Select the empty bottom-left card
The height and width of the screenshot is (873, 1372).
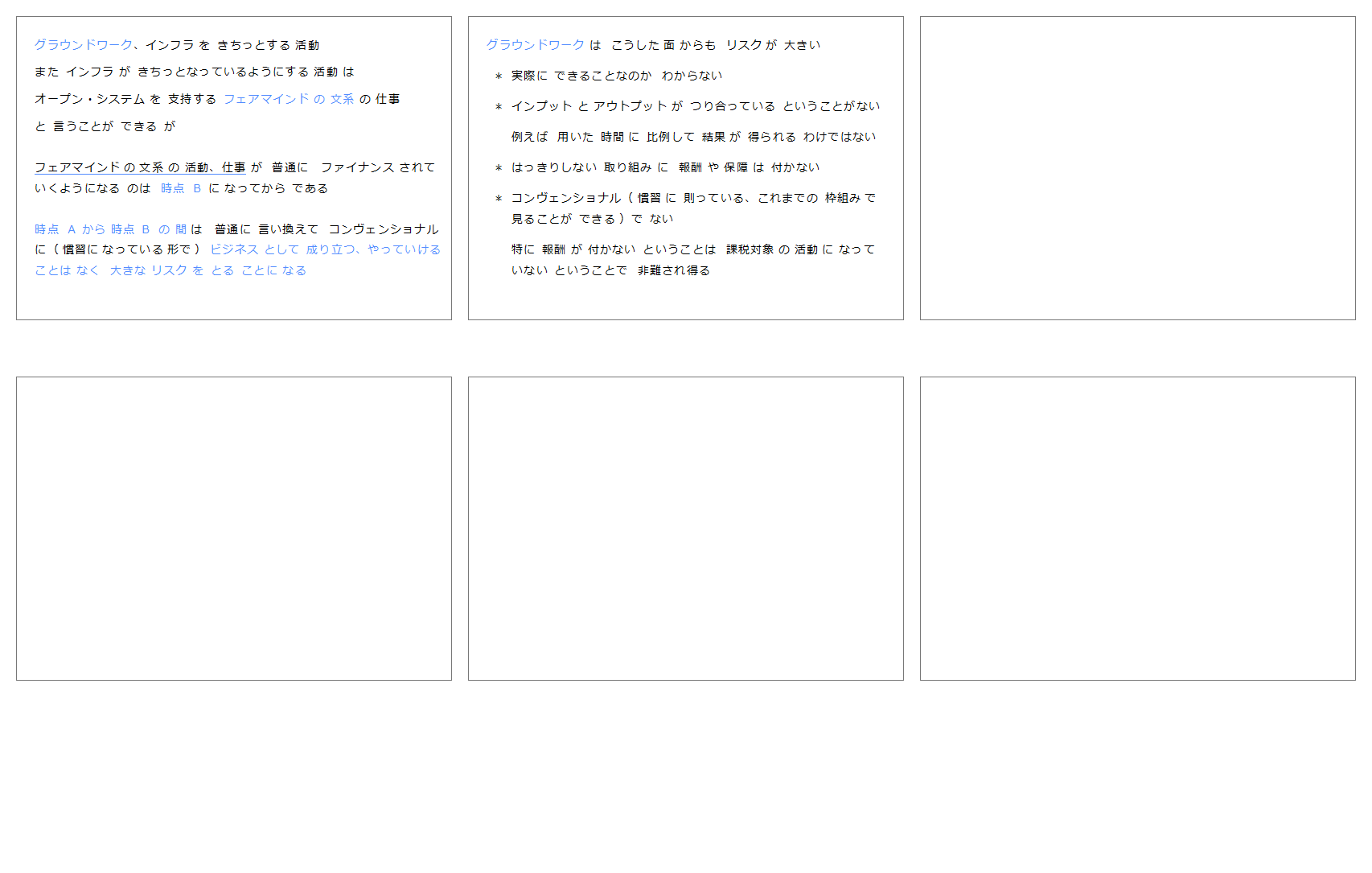pyautogui.click(x=233, y=529)
